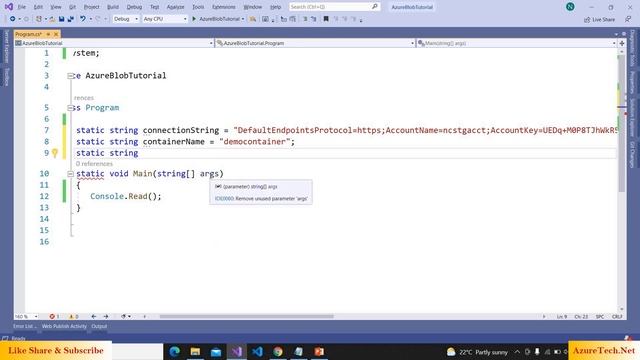Collapse the Main method block
The height and width of the screenshot is (360, 640).
tap(70, 174)
